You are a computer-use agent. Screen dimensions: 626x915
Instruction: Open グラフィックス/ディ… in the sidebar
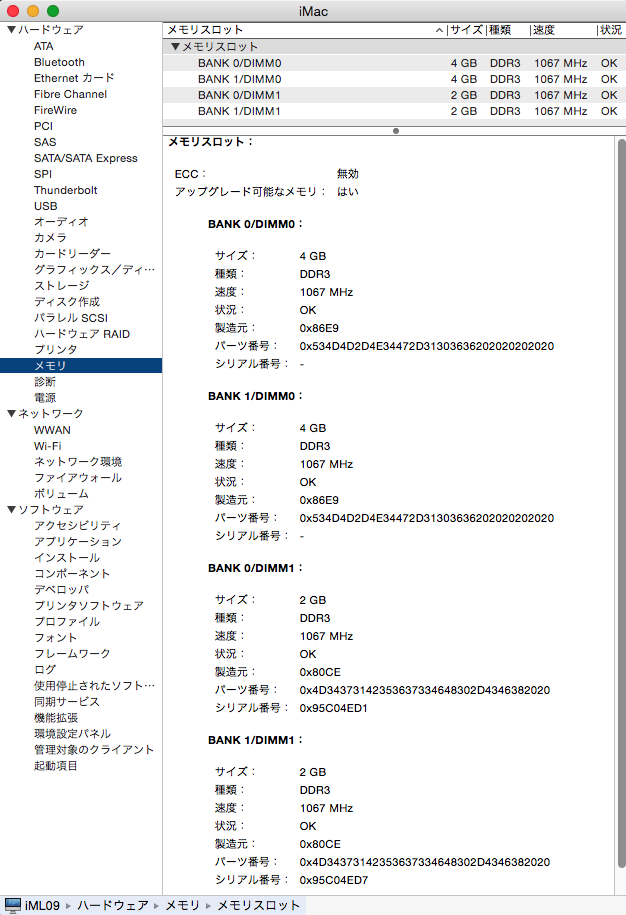coord(95,270)
